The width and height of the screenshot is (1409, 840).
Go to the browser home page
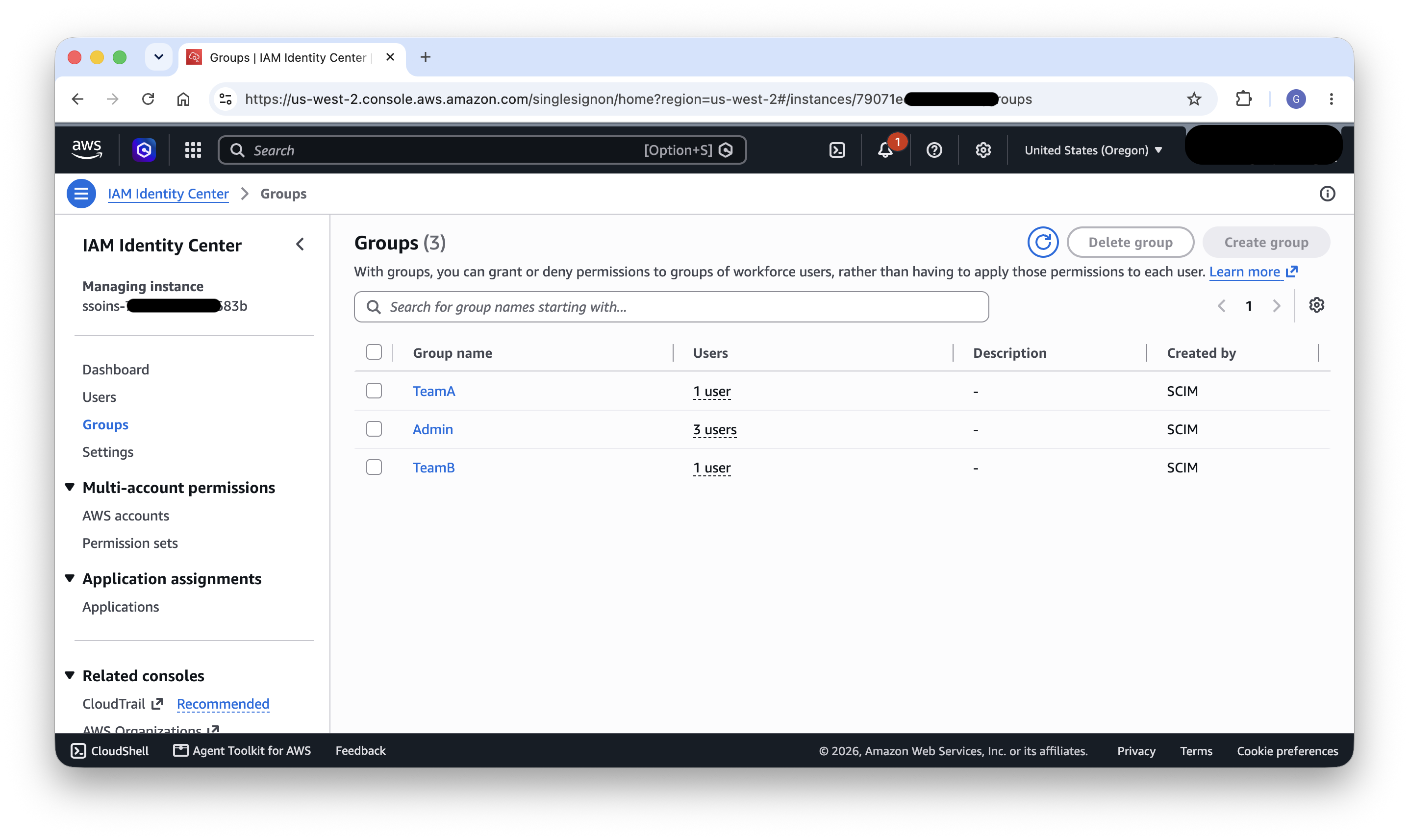coord(183,99)
